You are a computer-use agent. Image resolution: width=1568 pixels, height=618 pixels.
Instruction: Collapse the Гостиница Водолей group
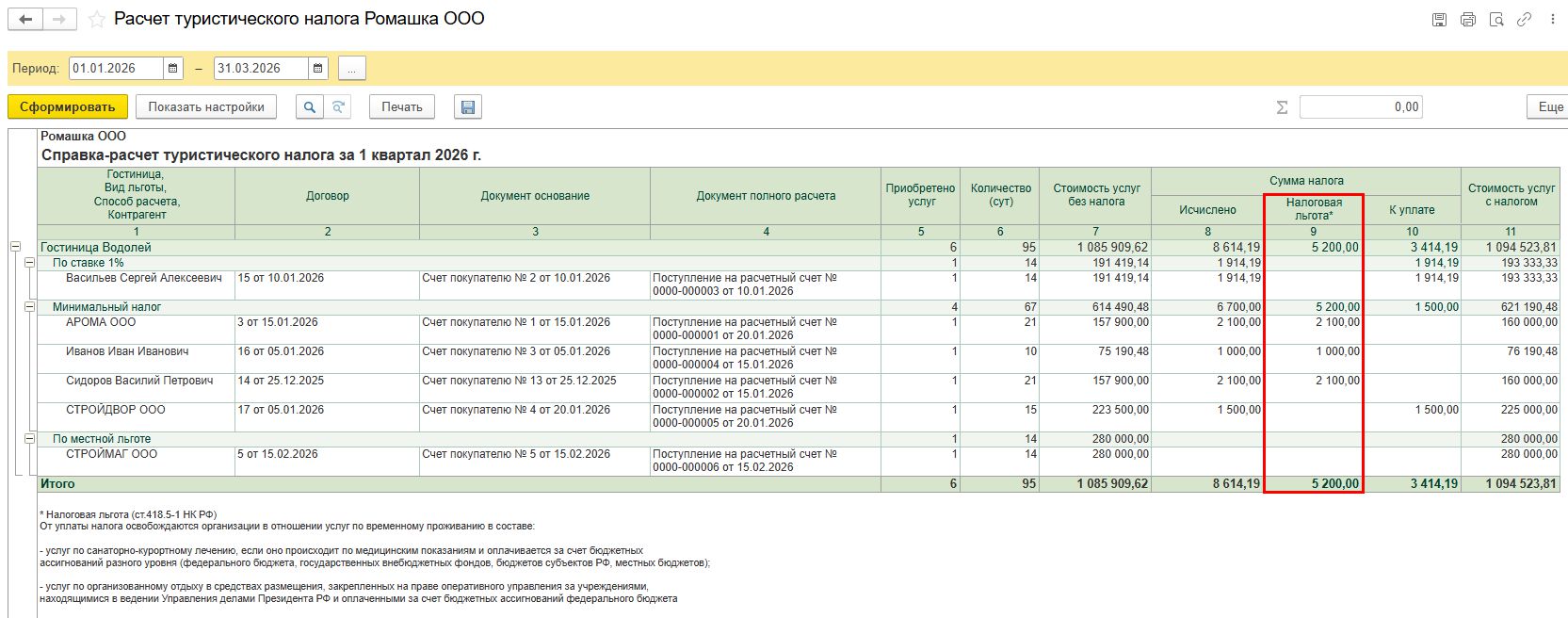(16, 247)
